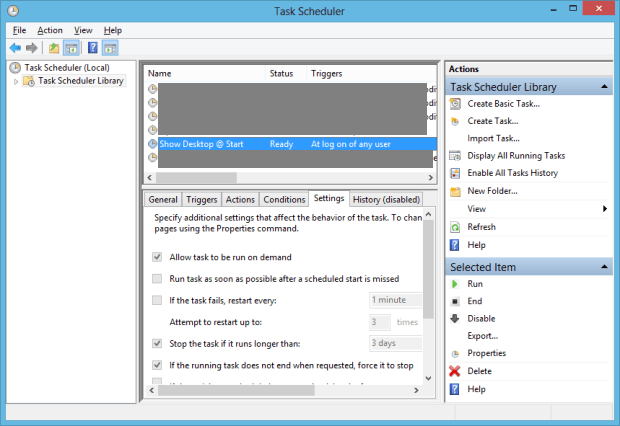620x426 pixels.
Task: Click Create Basic Task... action
Action: [503, 104]
